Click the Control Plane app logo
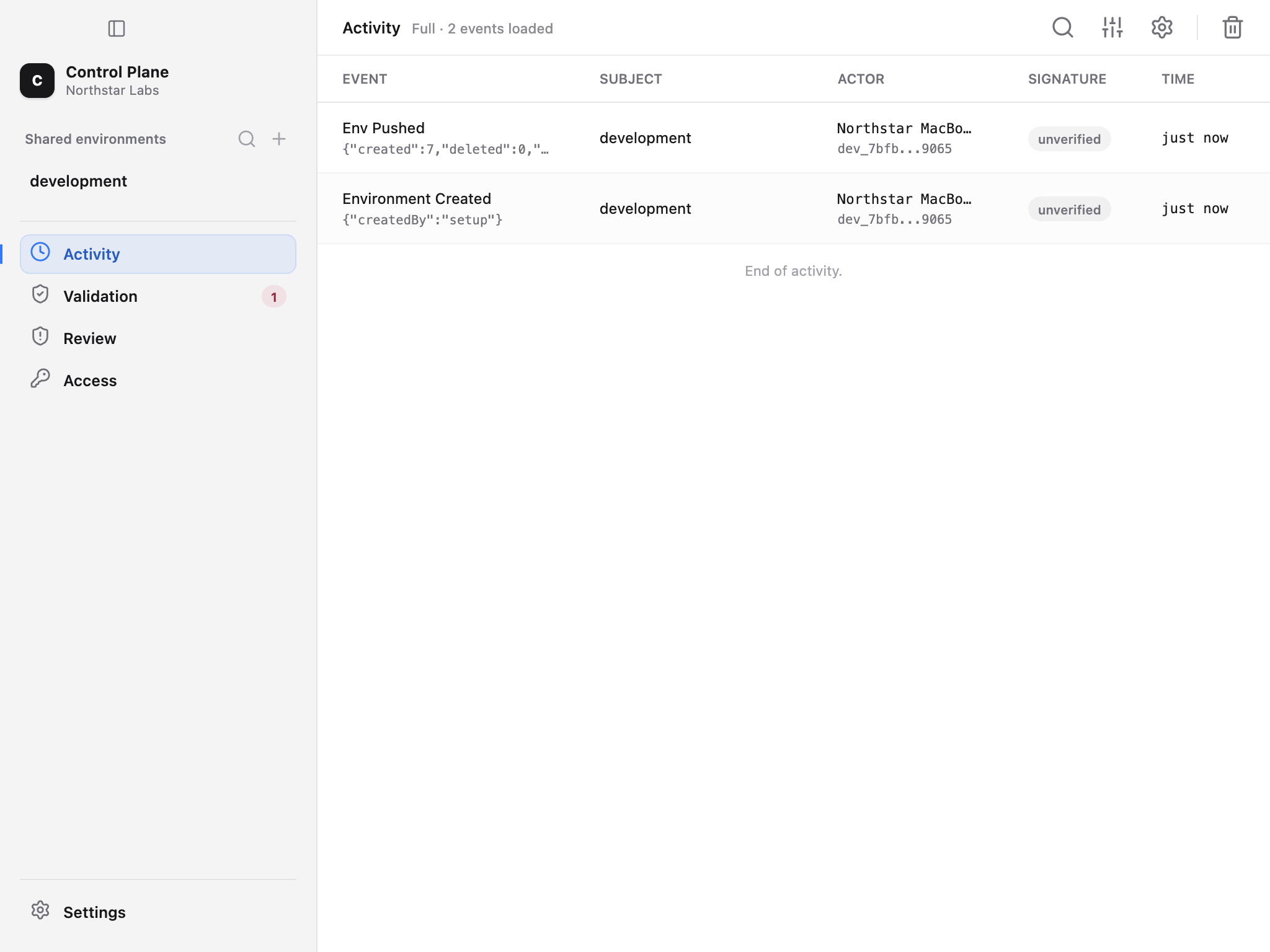This screenshot has width=1270, height=952. point(37,81)
